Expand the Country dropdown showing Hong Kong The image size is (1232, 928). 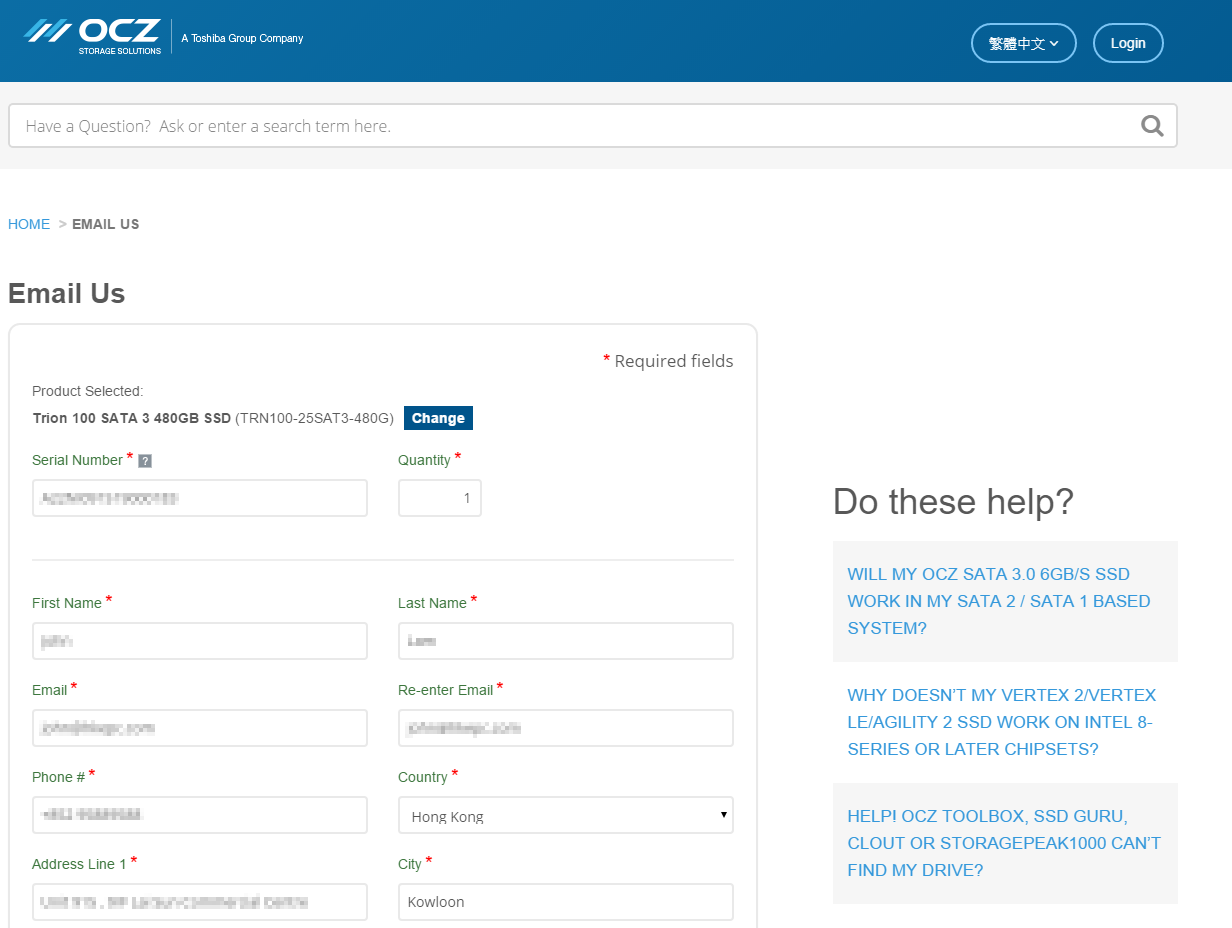[x=566, y=815]
